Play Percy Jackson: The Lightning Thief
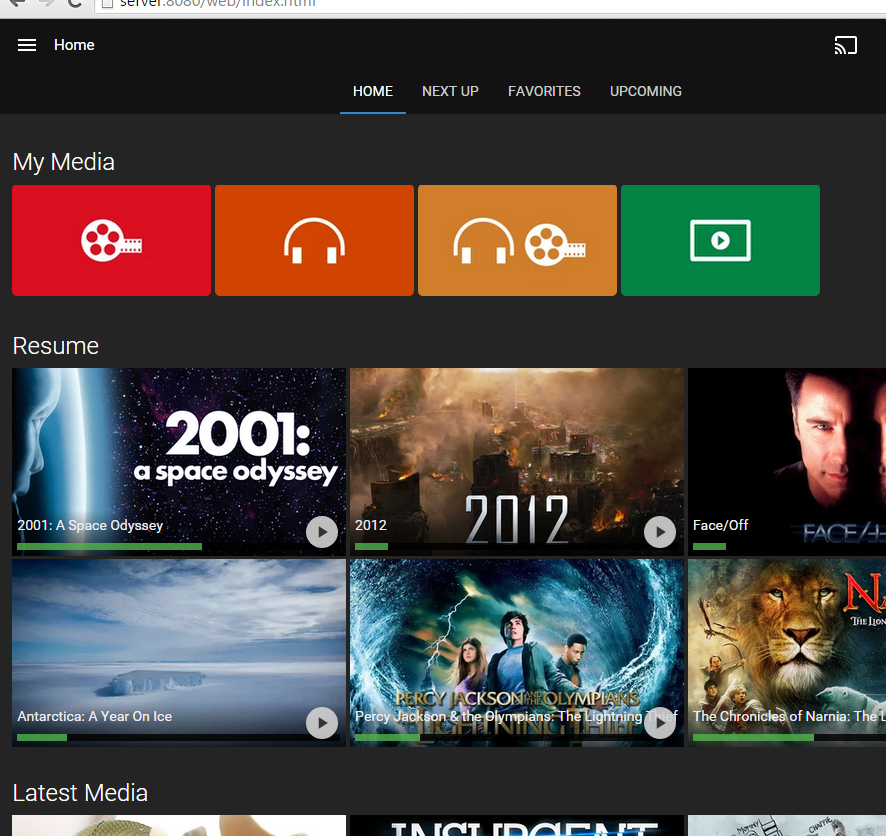This screenshot has height=836, width=886. [660, 723]
